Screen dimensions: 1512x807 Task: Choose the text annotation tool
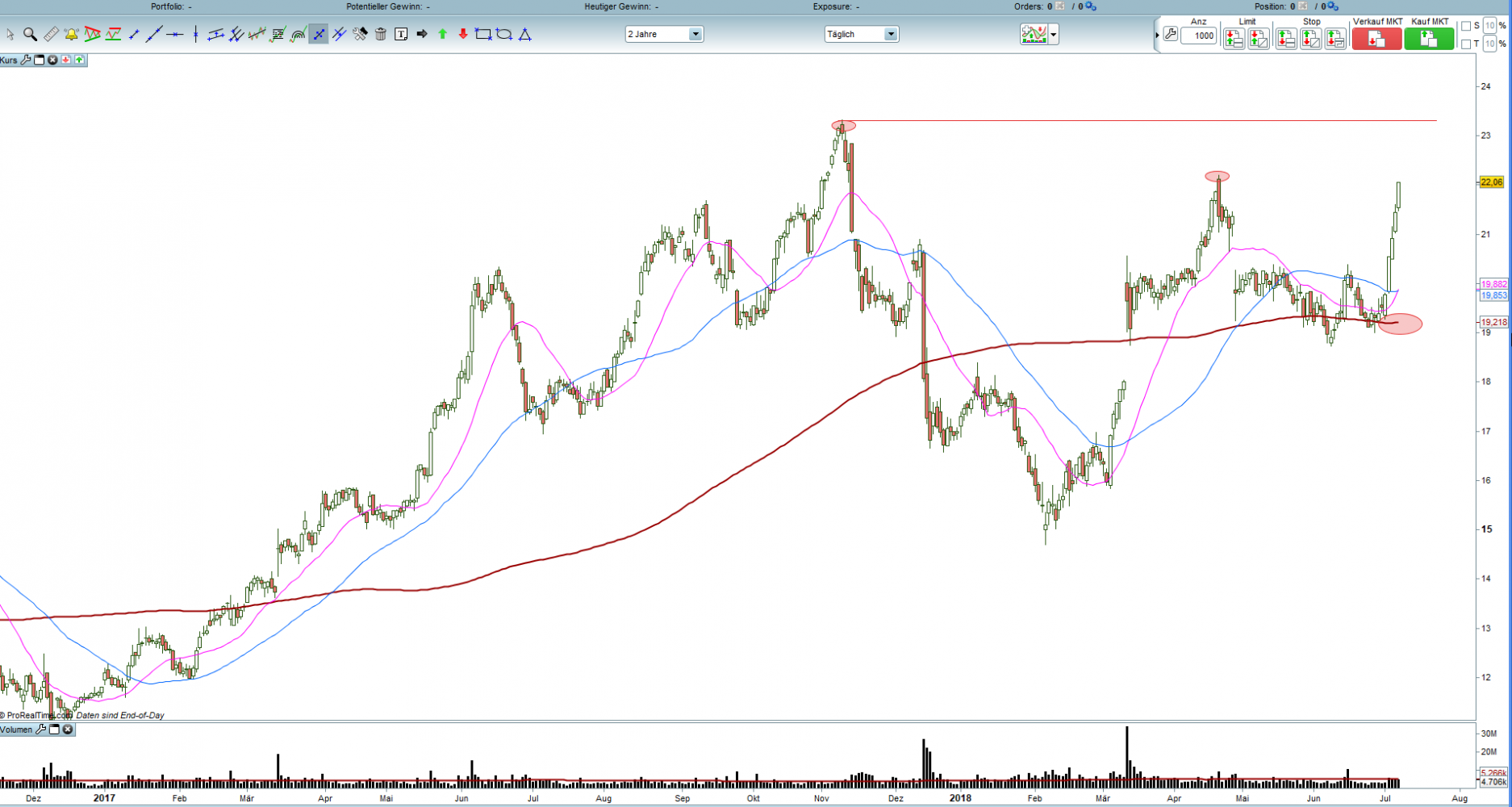coord(401,34)
